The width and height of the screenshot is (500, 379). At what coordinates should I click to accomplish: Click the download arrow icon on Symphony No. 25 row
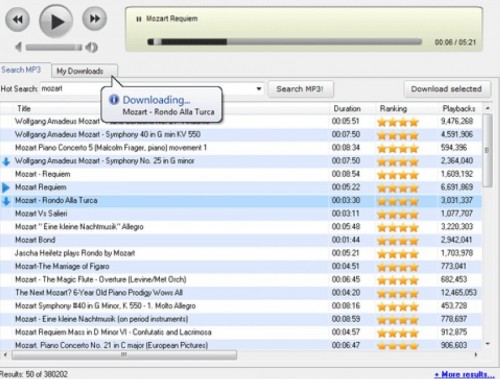pos(6,161)
